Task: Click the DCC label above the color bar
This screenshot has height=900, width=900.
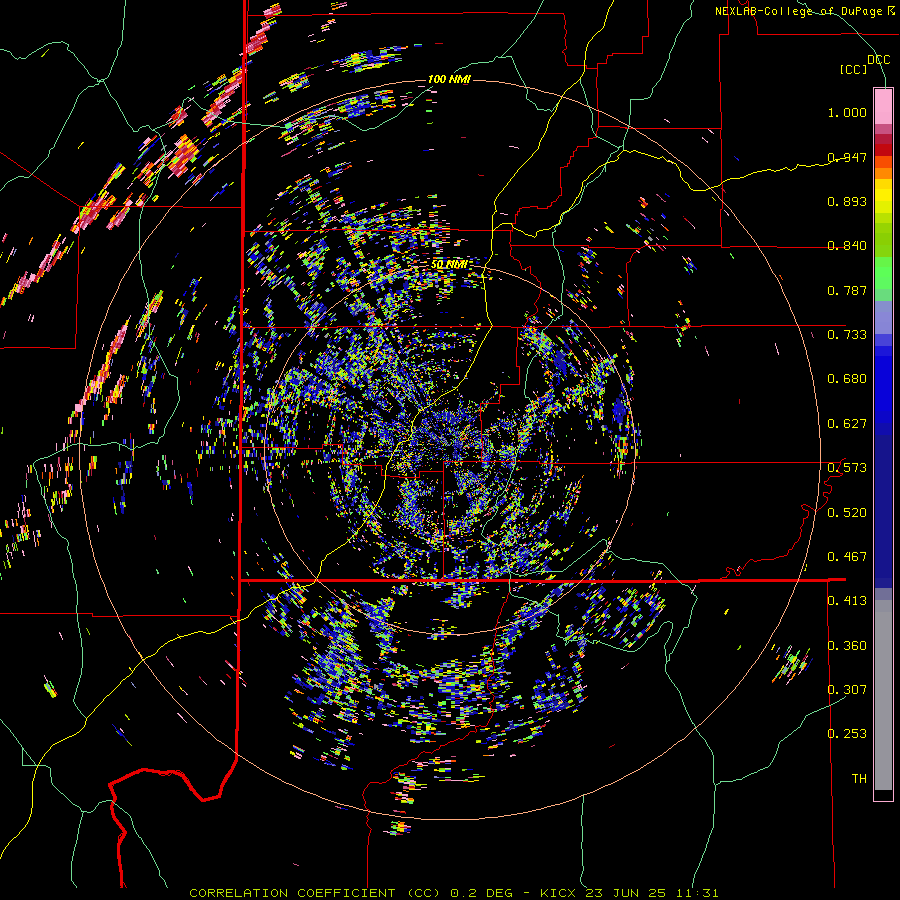Action: pyautogui.click(x=878, y=60)
